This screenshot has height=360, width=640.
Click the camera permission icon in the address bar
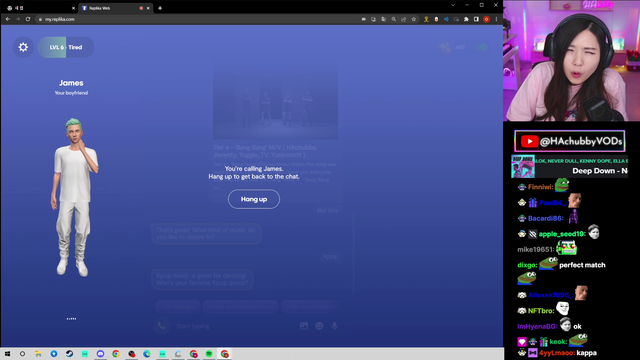363,19
